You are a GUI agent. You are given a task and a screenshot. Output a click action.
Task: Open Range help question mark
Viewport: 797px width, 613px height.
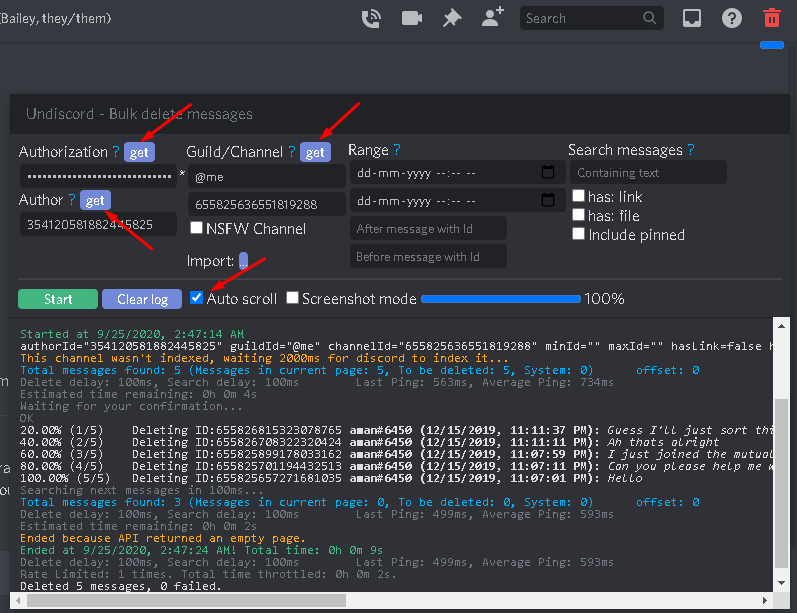[x=397, y=149]
